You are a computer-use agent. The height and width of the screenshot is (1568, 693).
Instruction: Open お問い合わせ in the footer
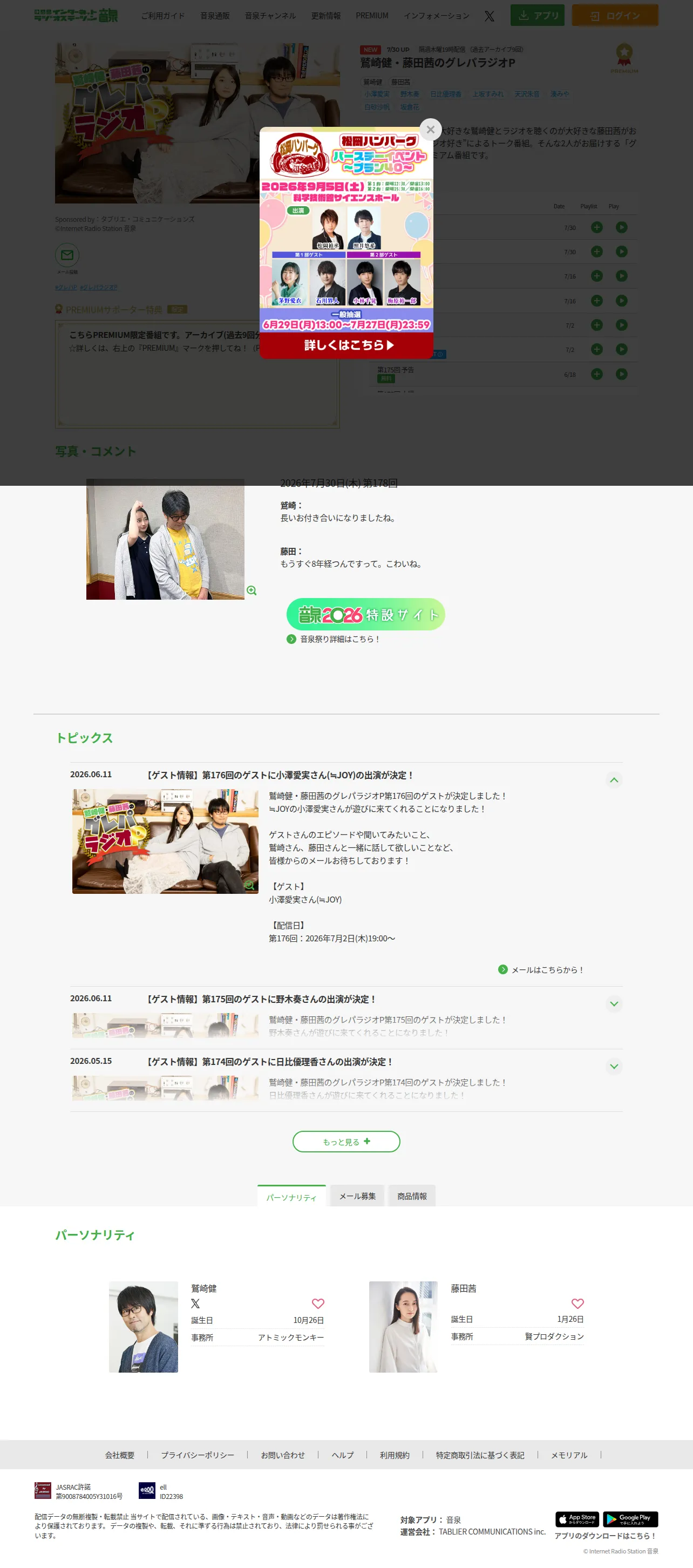(283, 1455)
